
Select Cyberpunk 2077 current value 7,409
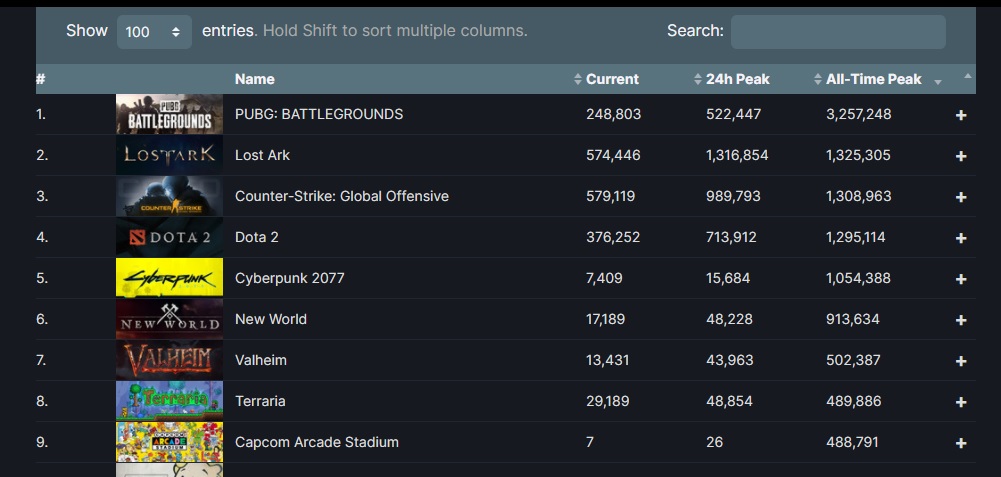point(604,278)
